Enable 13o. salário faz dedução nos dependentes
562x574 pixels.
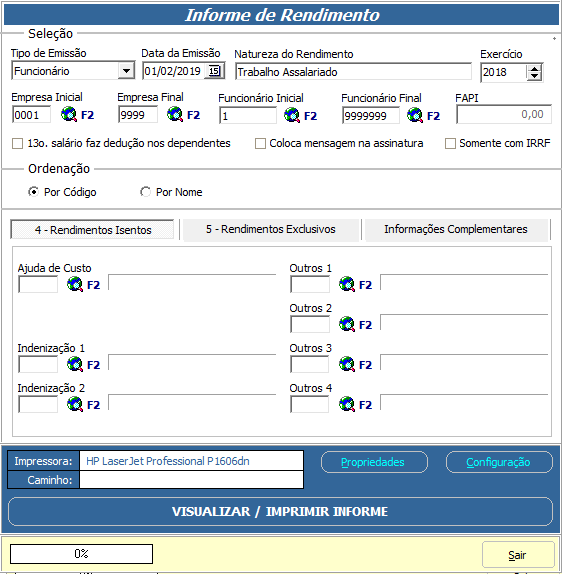(17, 144)
